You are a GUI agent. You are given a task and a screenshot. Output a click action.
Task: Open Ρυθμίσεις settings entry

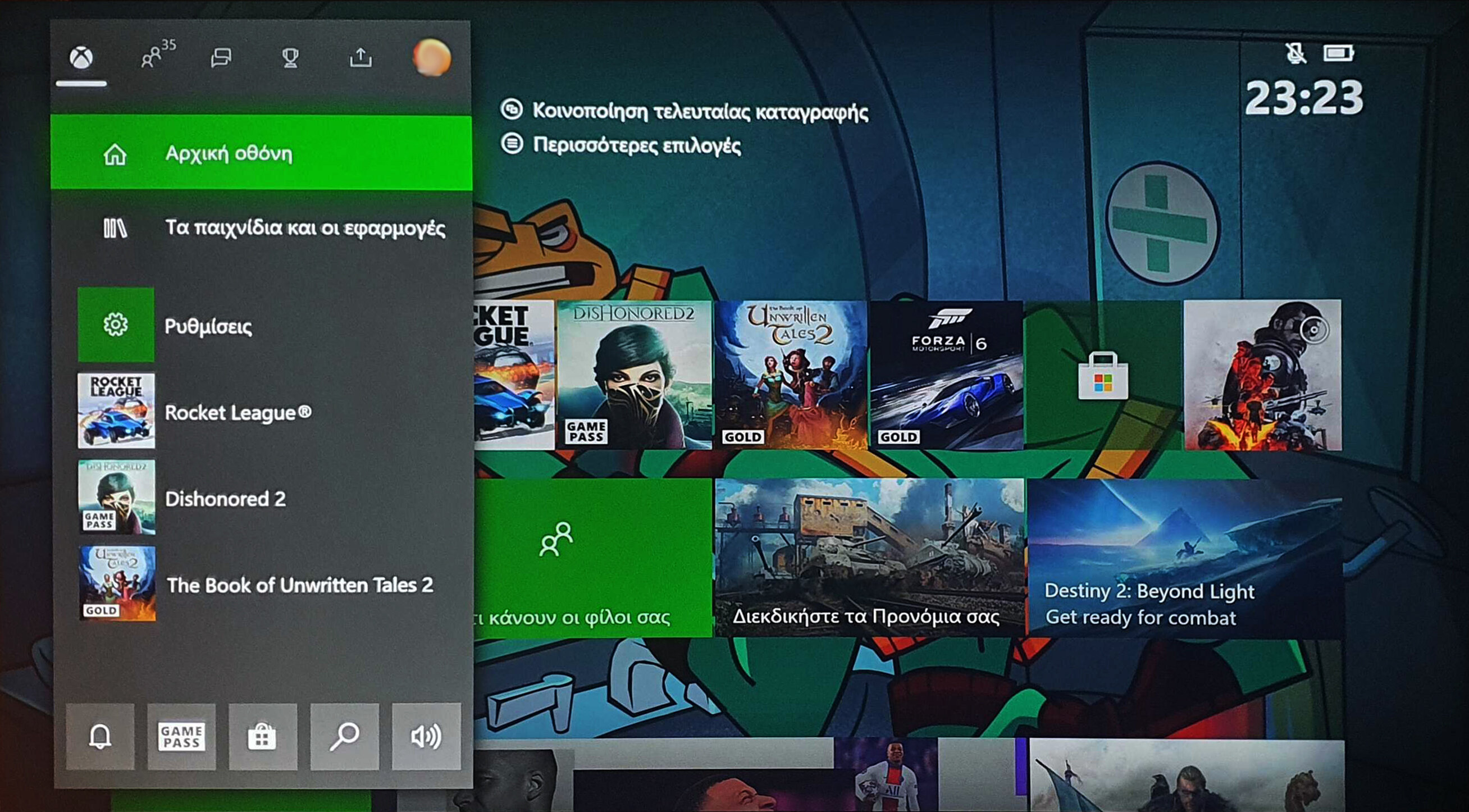point(261,325)
